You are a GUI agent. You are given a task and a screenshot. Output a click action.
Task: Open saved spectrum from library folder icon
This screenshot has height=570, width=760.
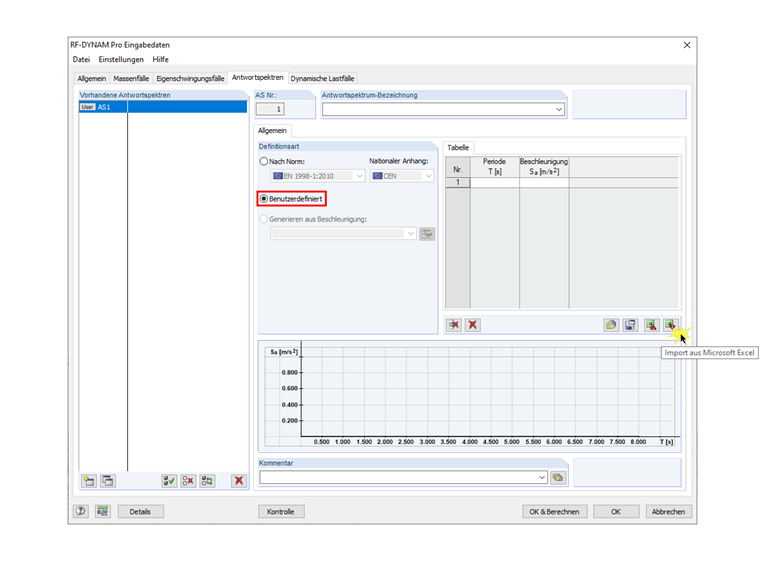click(611, 325)
